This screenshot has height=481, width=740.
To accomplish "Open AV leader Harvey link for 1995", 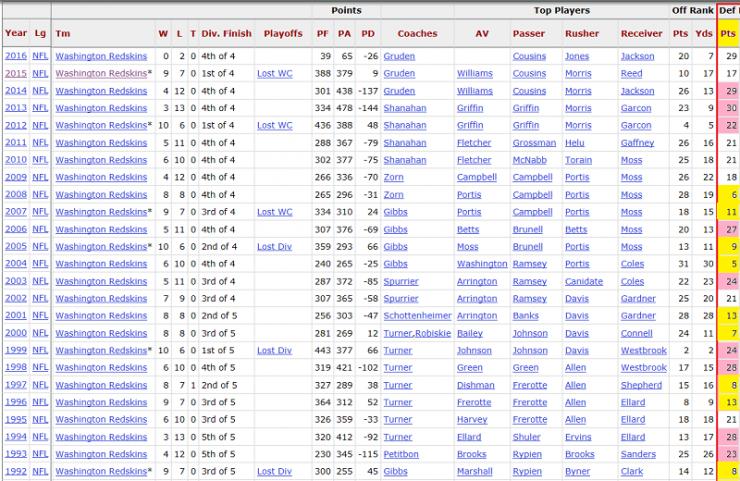I will point(472,420).
